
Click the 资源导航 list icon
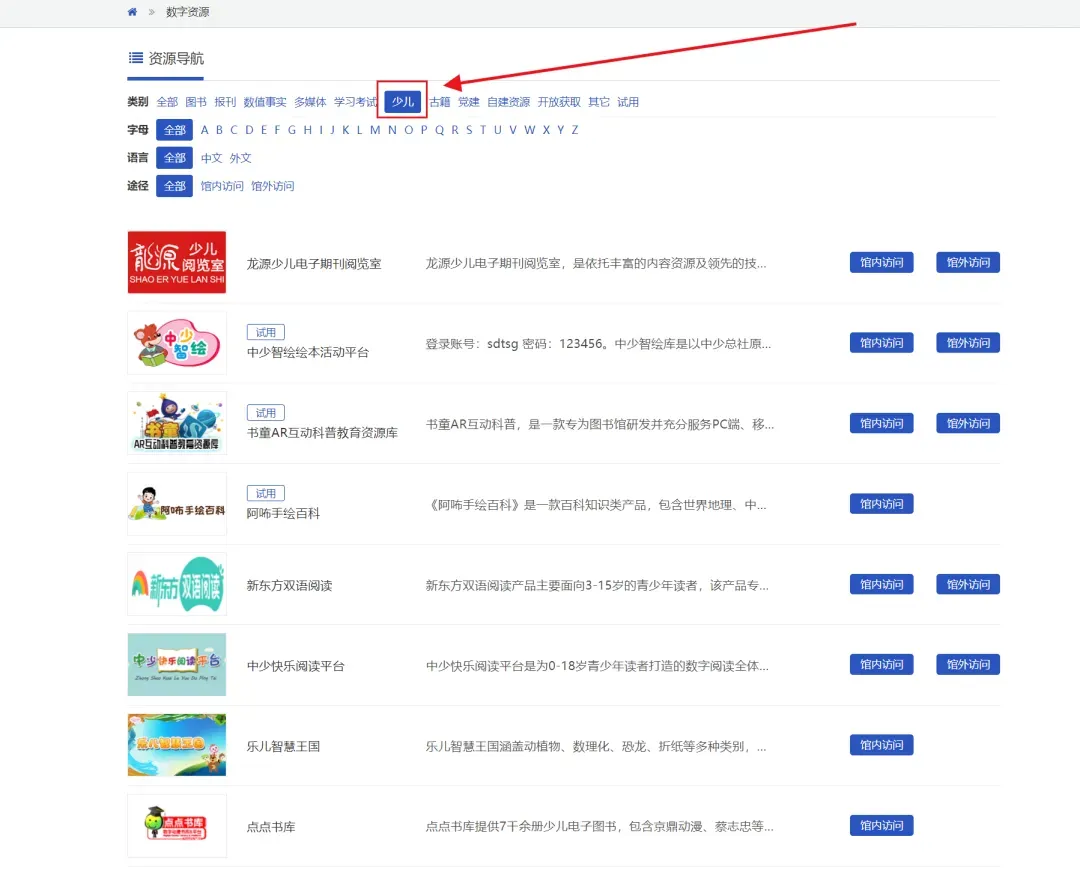pos(136,58)
